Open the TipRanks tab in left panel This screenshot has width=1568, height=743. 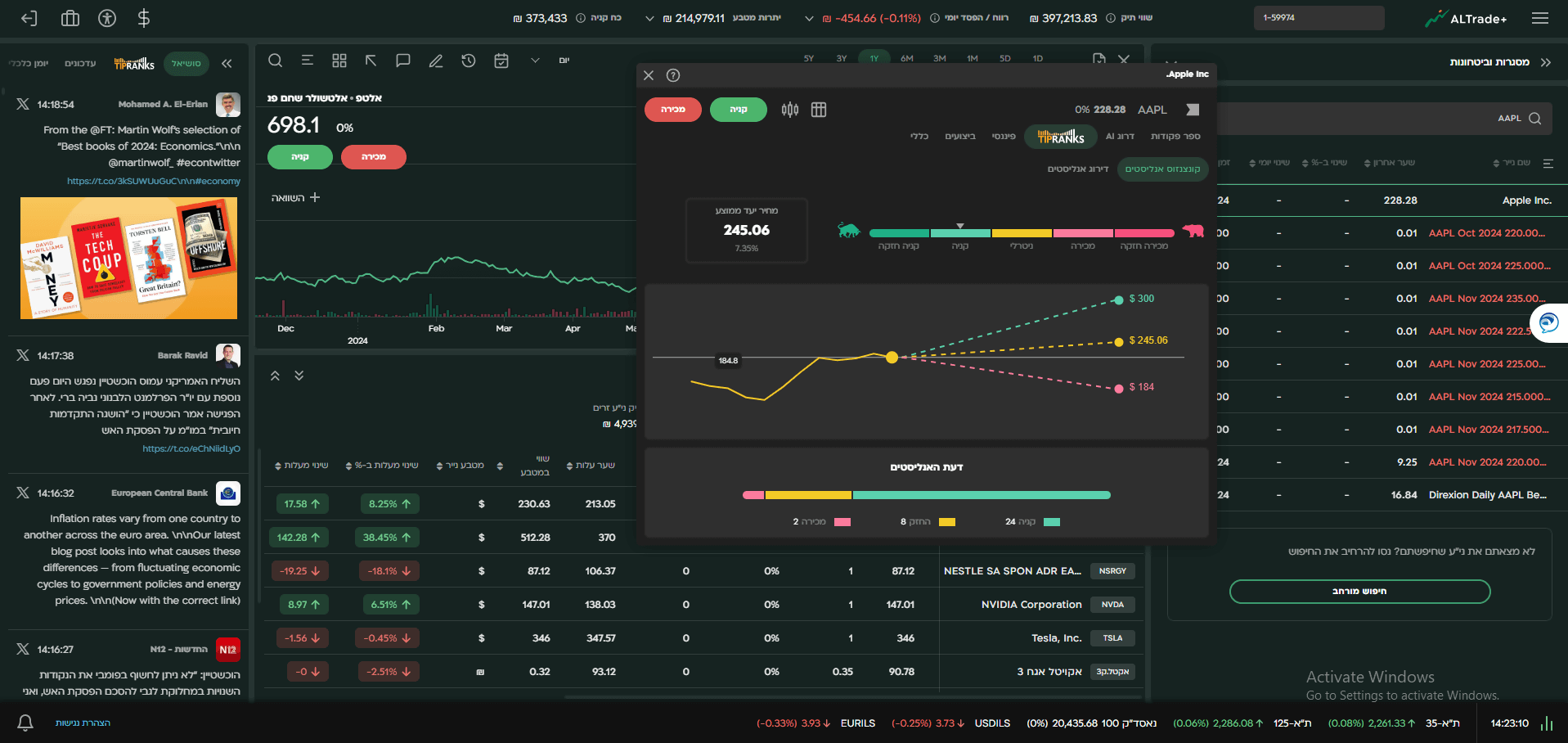[134, 63]
